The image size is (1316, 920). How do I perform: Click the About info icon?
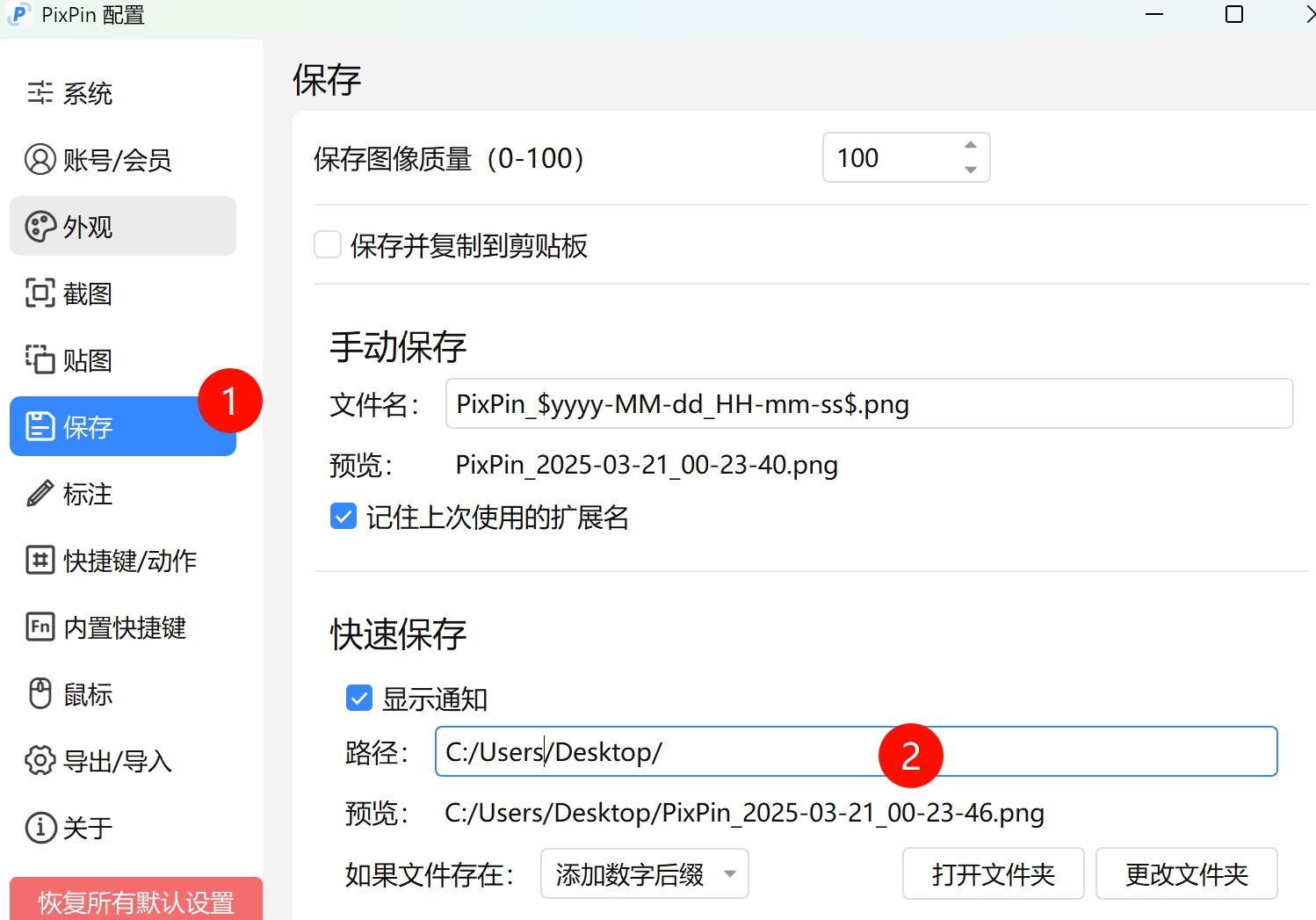tap(40, 828)
